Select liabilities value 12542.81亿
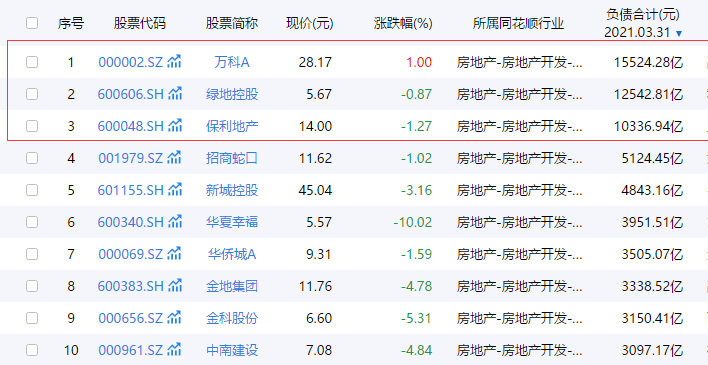Viewport: 708px width, 365px height. point(648,94)
